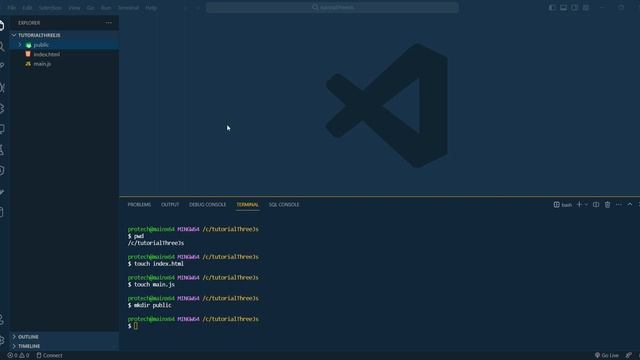
Task: Click the Connect status bar item
Action: 49,356
